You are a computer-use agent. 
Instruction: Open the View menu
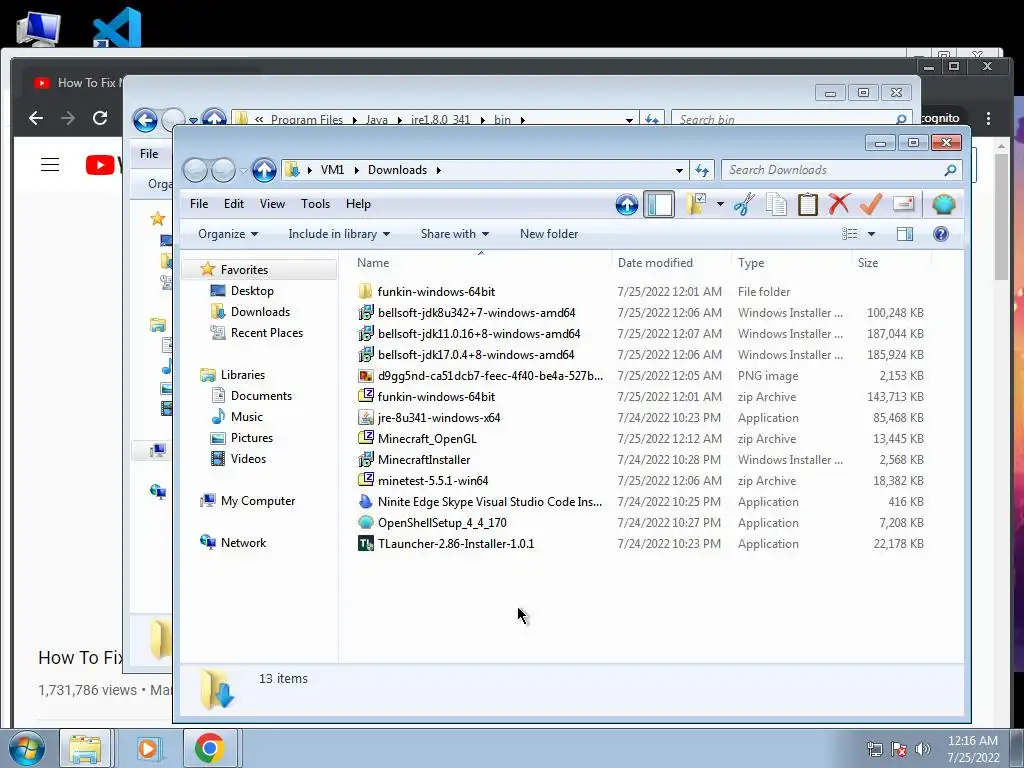tap(272, 204)
